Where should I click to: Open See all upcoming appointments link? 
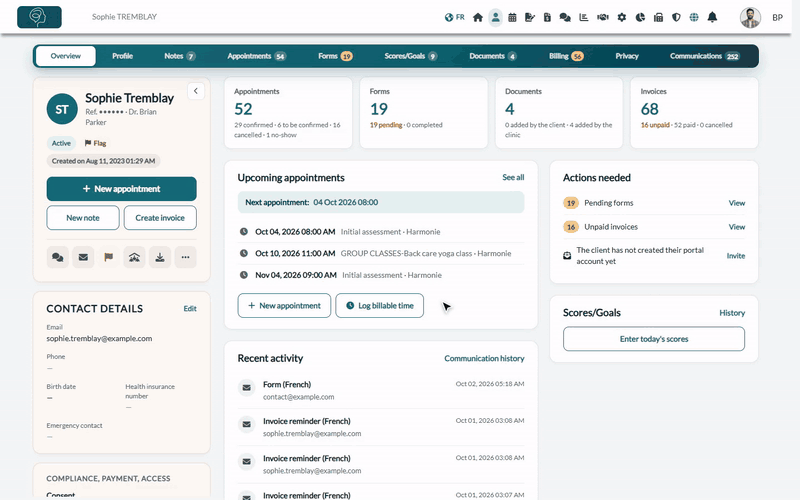[513, 178]
